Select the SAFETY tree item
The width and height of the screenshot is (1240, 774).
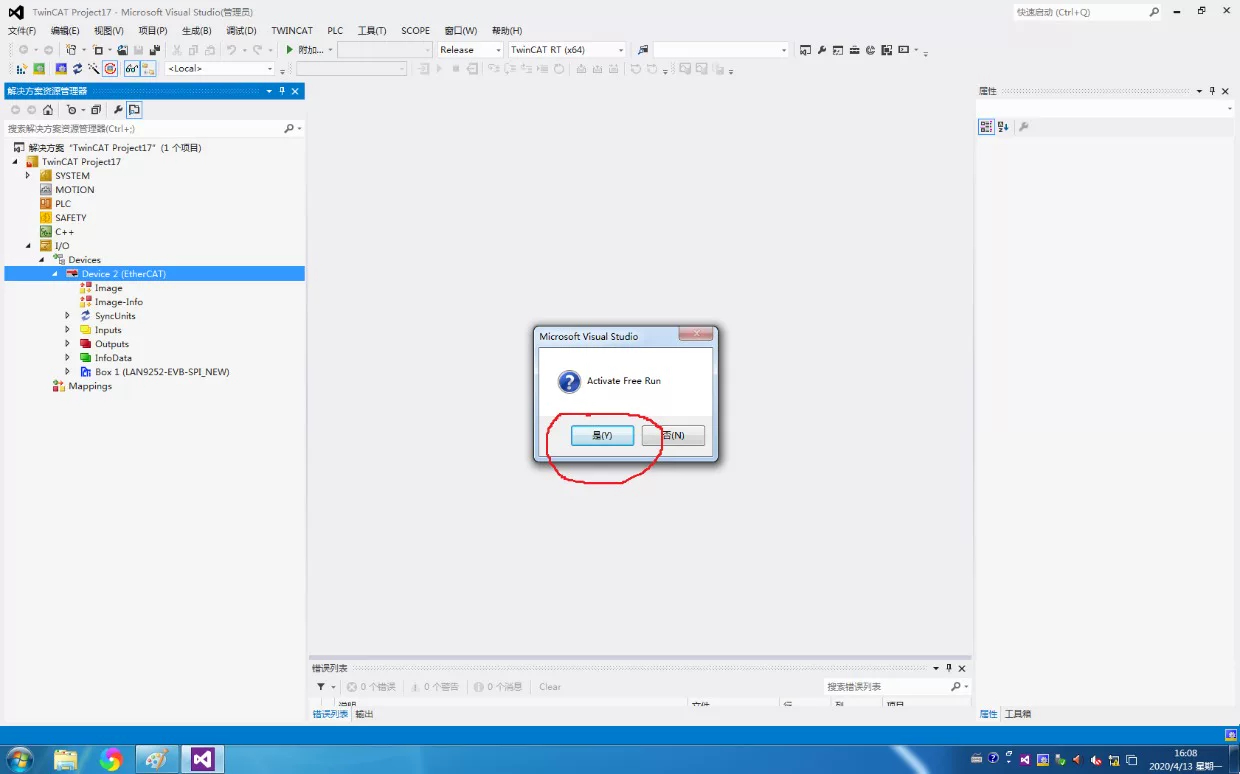(71, 217)
